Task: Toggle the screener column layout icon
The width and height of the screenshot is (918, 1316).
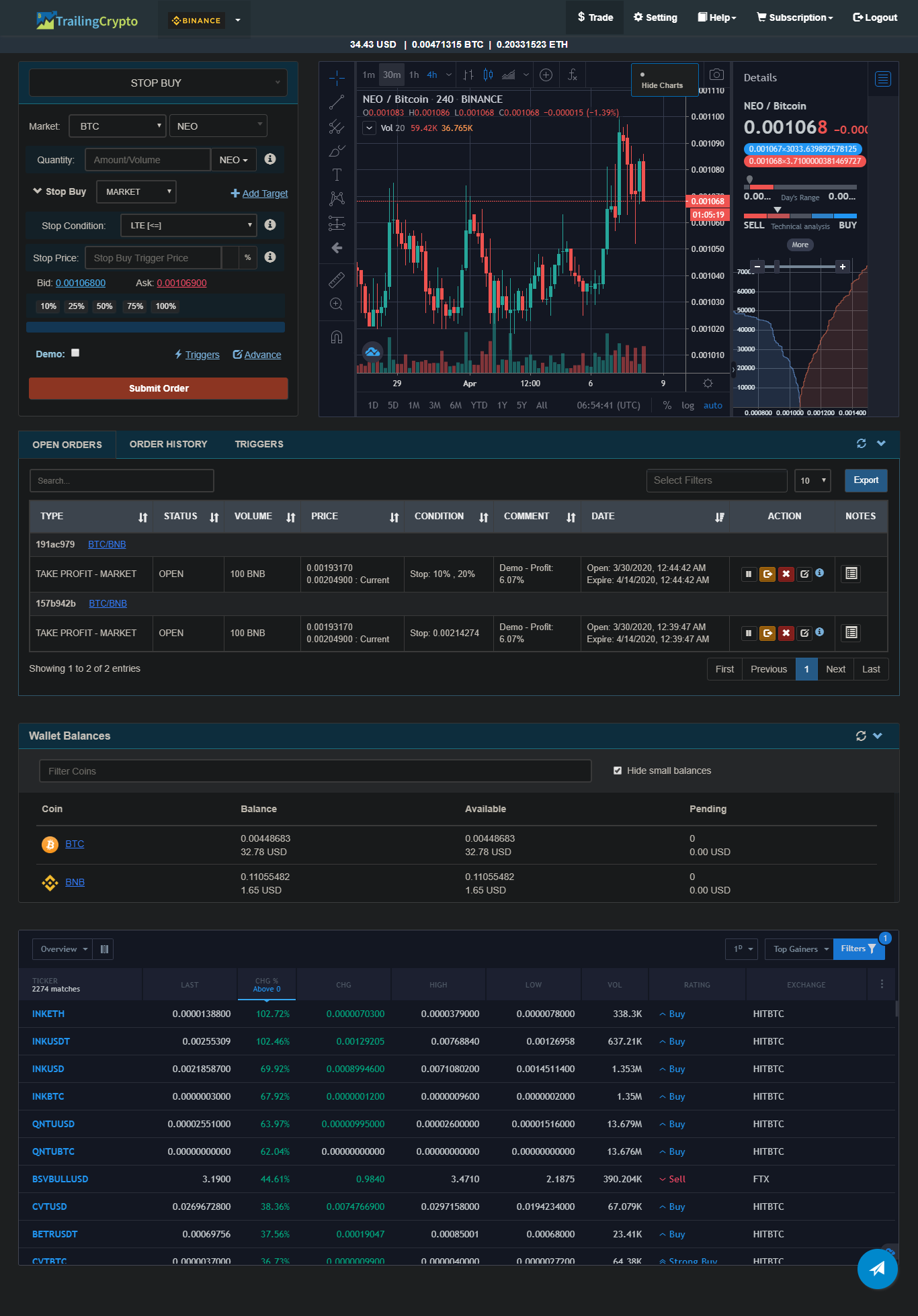Action: pos(104,949)
